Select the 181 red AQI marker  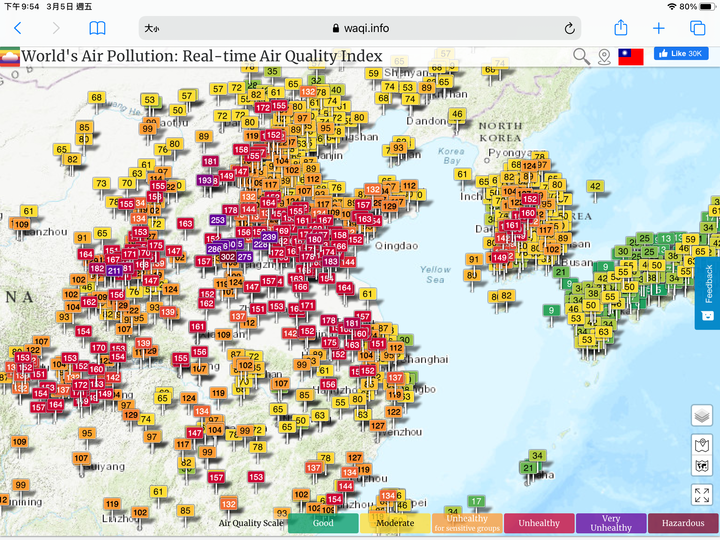[x=210, y=161]
